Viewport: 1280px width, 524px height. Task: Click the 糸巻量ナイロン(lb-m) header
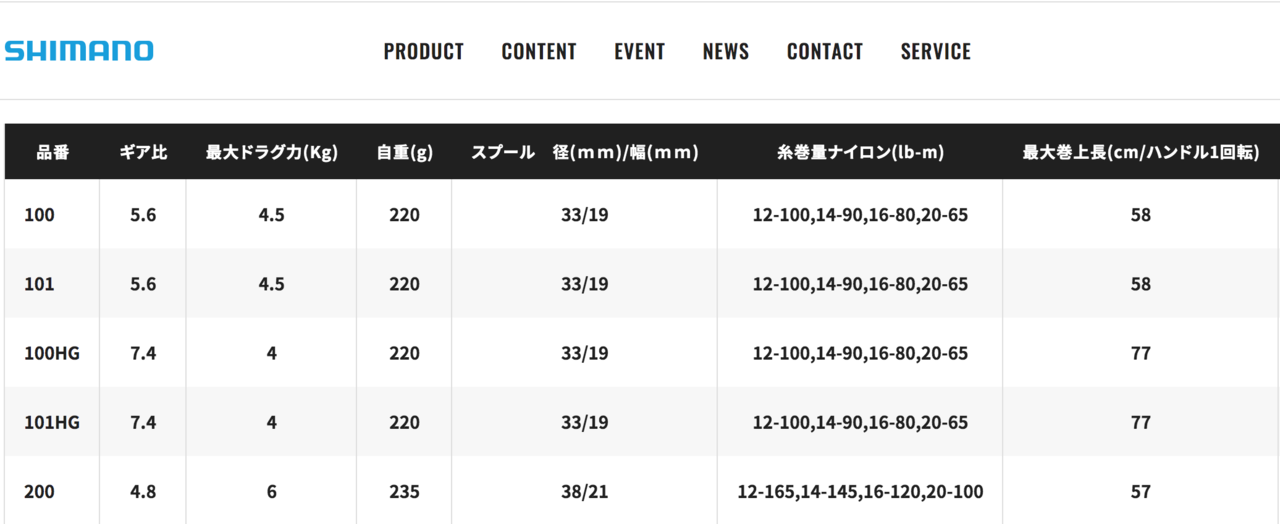(860, 152)
